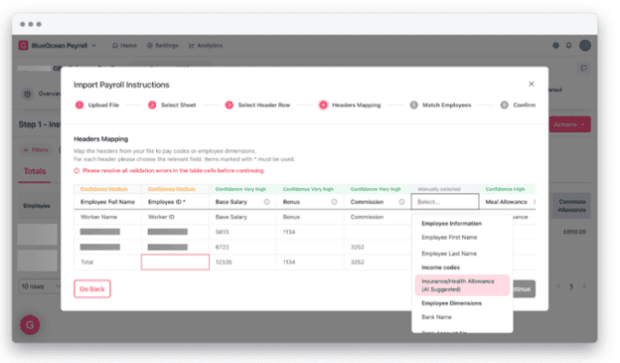Screen dimensions: 620x363
Task: Go to Select Header Row step
Action: [x=257, y=105]
